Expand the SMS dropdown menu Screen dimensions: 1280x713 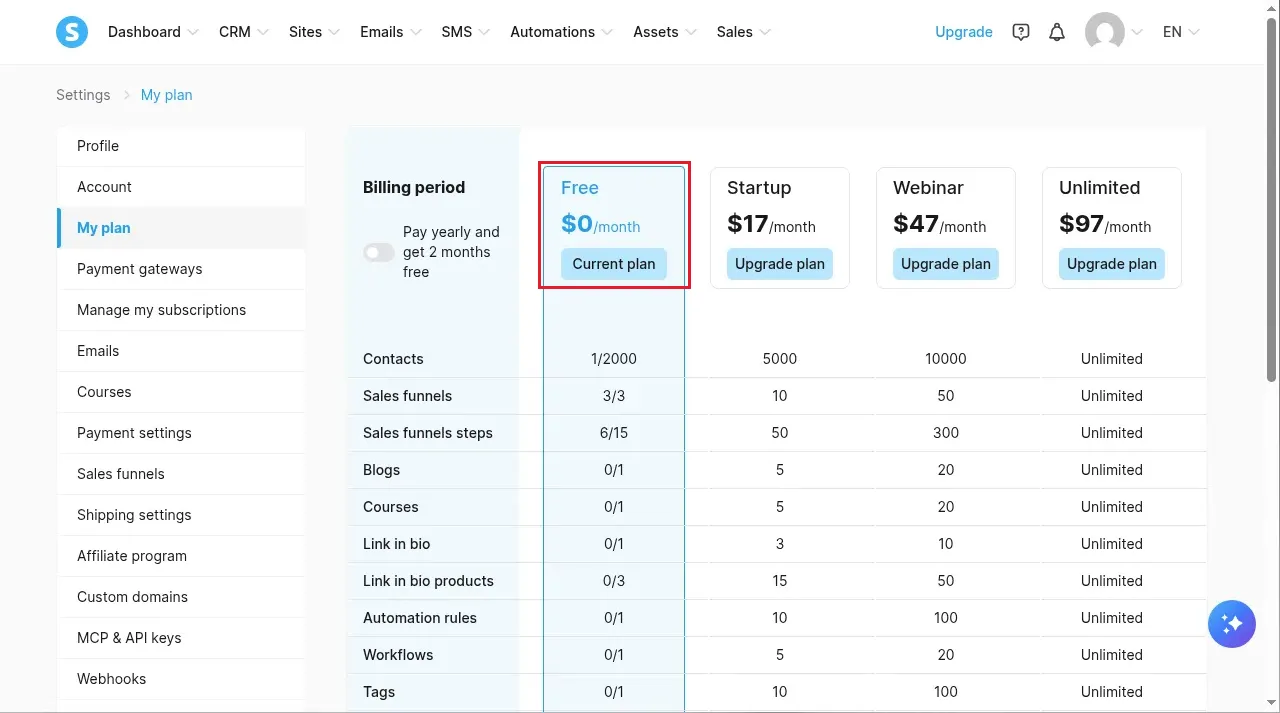point(466,32)
